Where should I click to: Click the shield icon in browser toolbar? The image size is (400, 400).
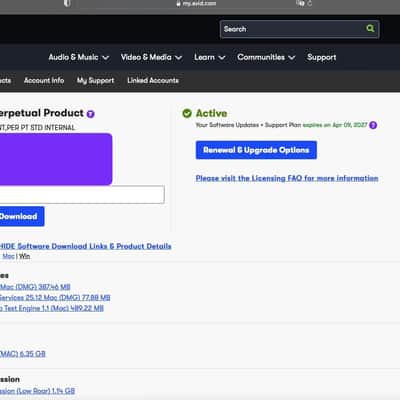pos(67,3)
